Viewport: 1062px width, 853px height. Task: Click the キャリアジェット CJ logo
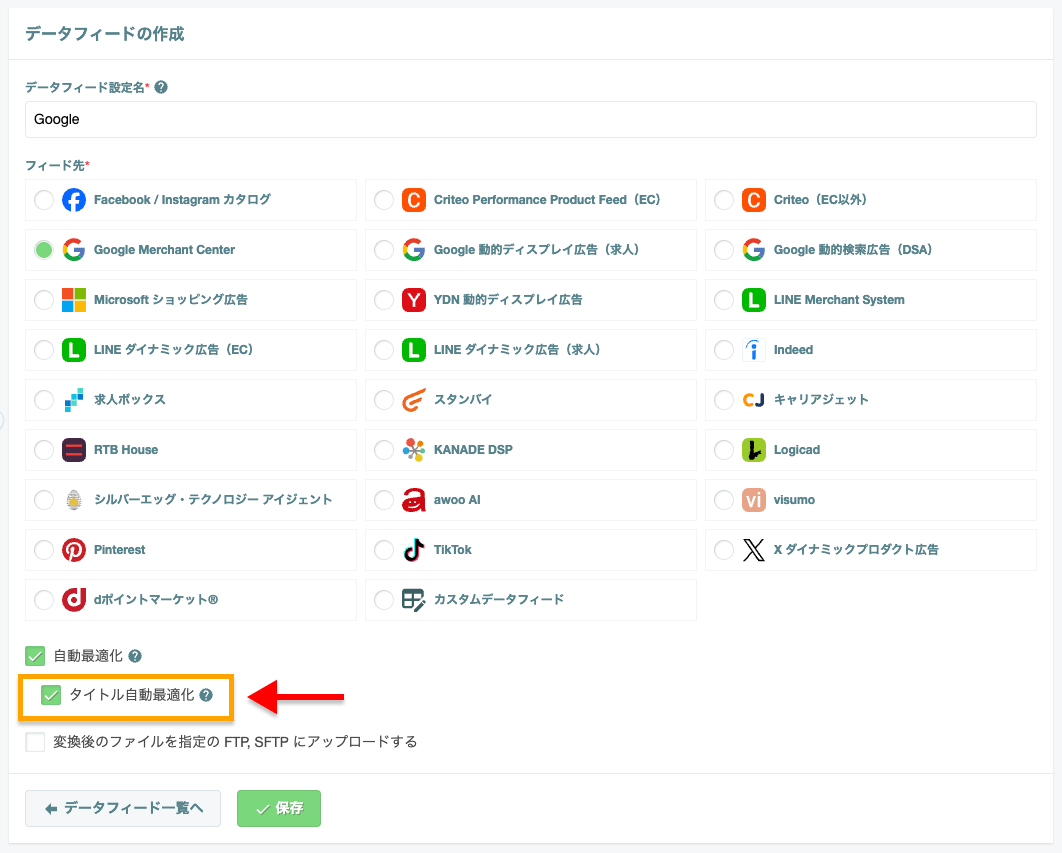click(754, 400)
